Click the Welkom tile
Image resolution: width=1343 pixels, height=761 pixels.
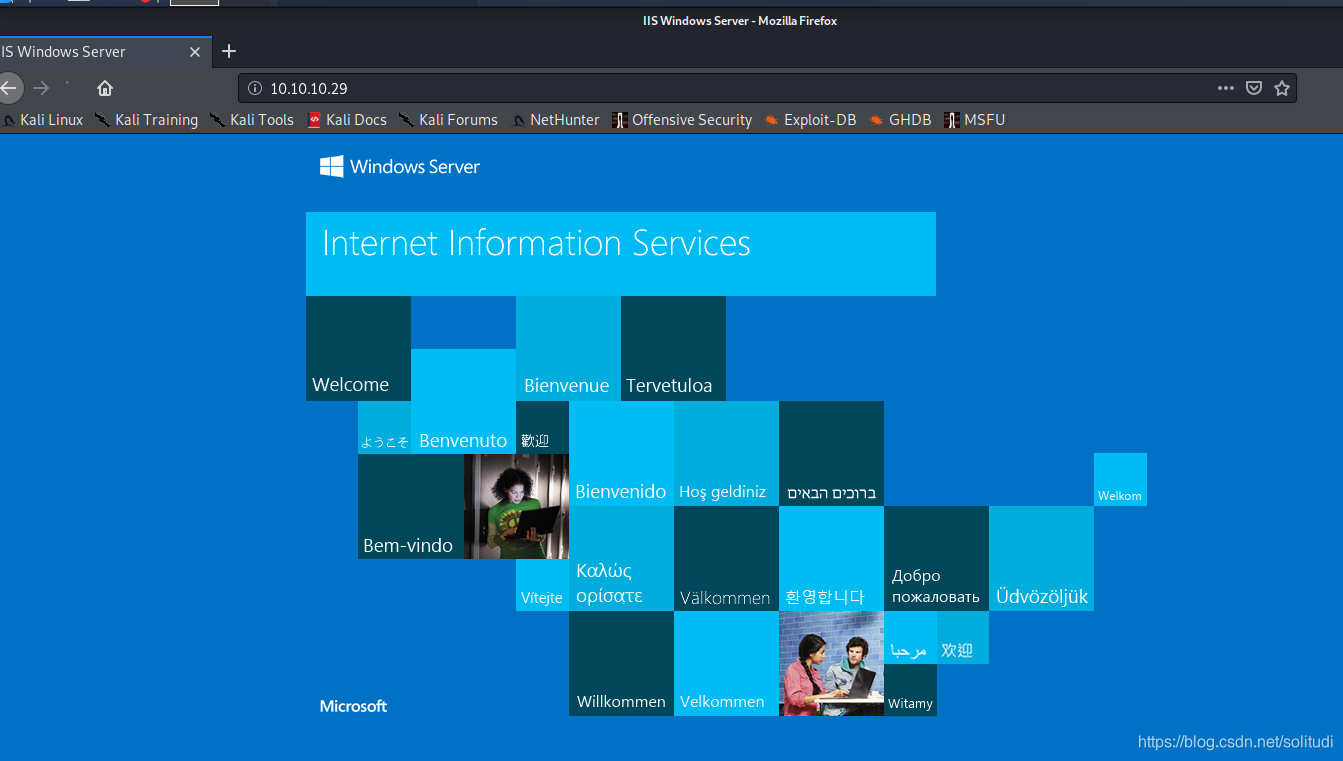tap(1120, 479)
